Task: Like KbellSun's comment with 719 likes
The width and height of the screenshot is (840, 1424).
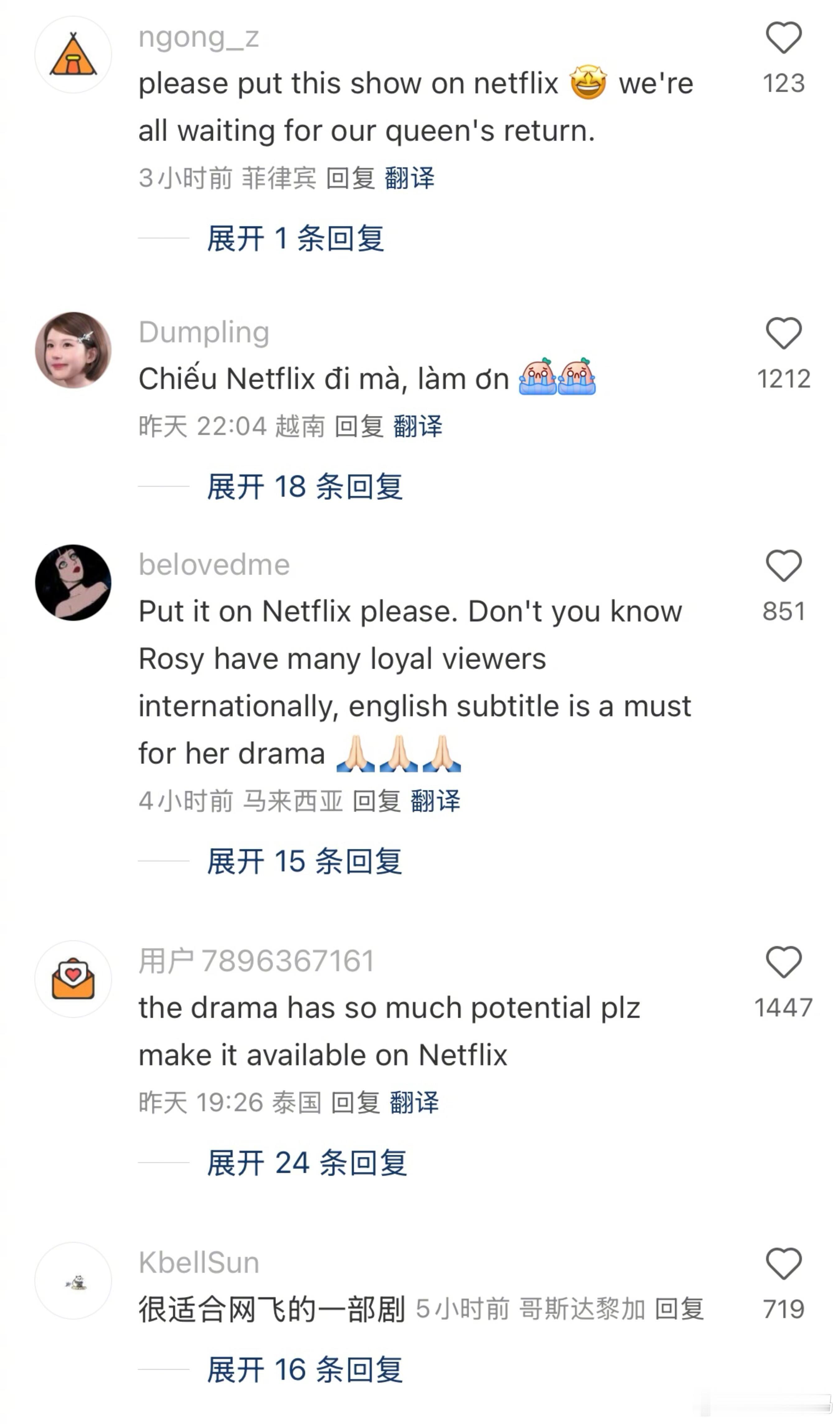Action: coord(783,1264)
